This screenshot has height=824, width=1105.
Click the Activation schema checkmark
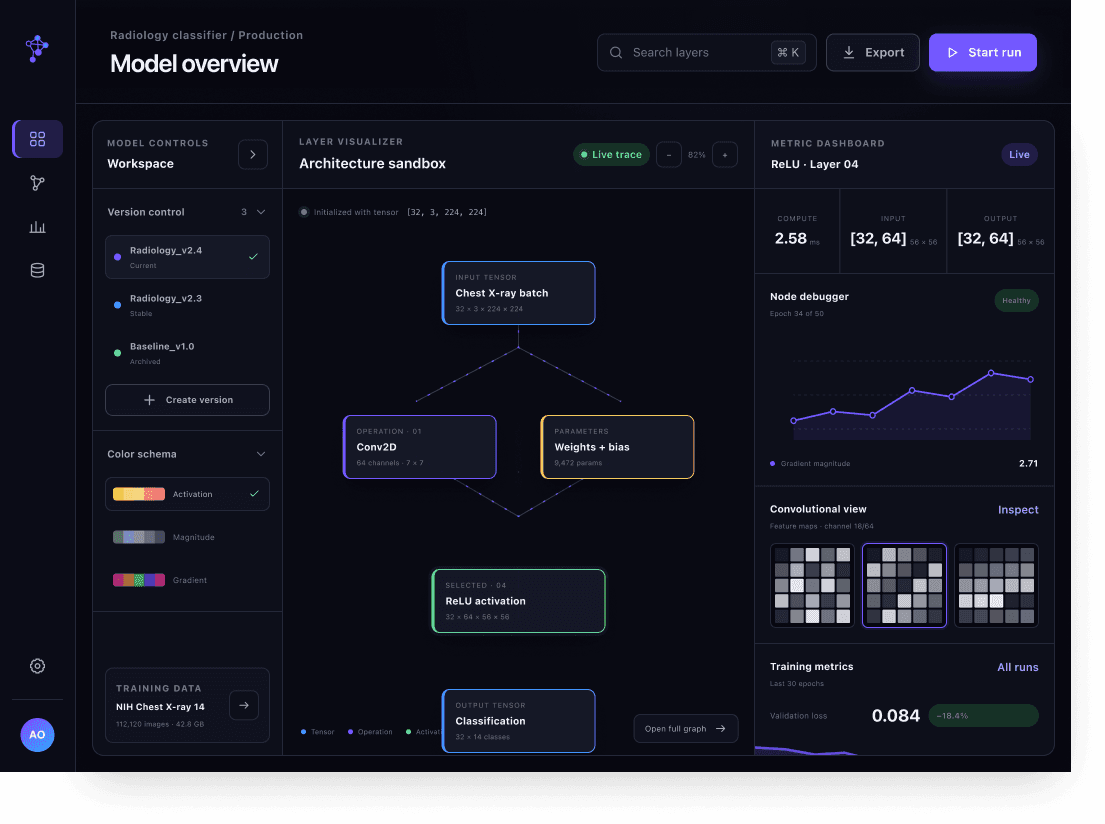point(254,493)
